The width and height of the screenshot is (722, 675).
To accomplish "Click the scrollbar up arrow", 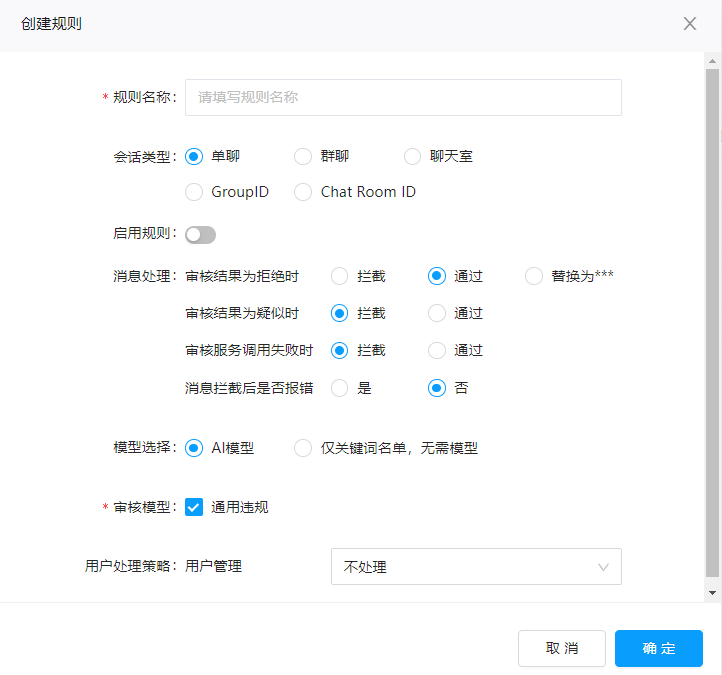I will [x=711, y=61].
